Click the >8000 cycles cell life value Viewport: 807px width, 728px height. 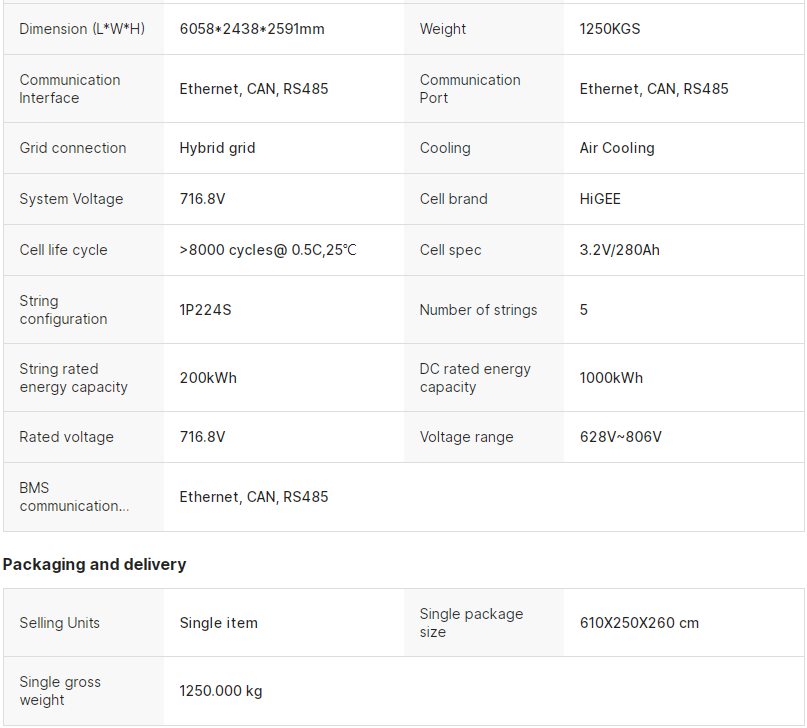[x=268, y=250]
